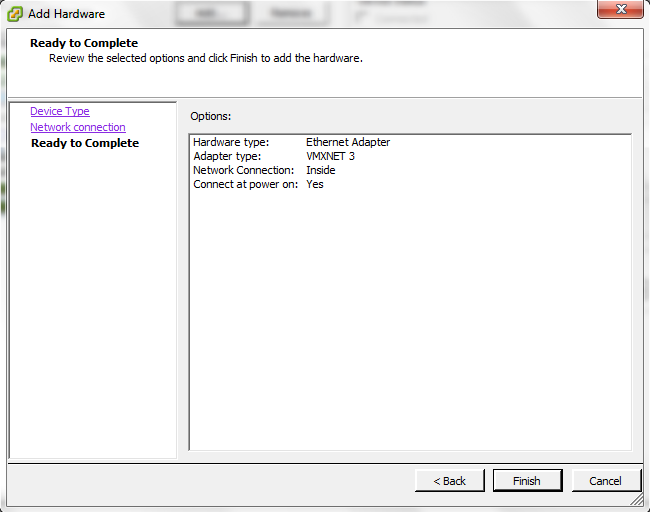
Task: Click the Ethernet Adapter value
Action: point(348,142)
